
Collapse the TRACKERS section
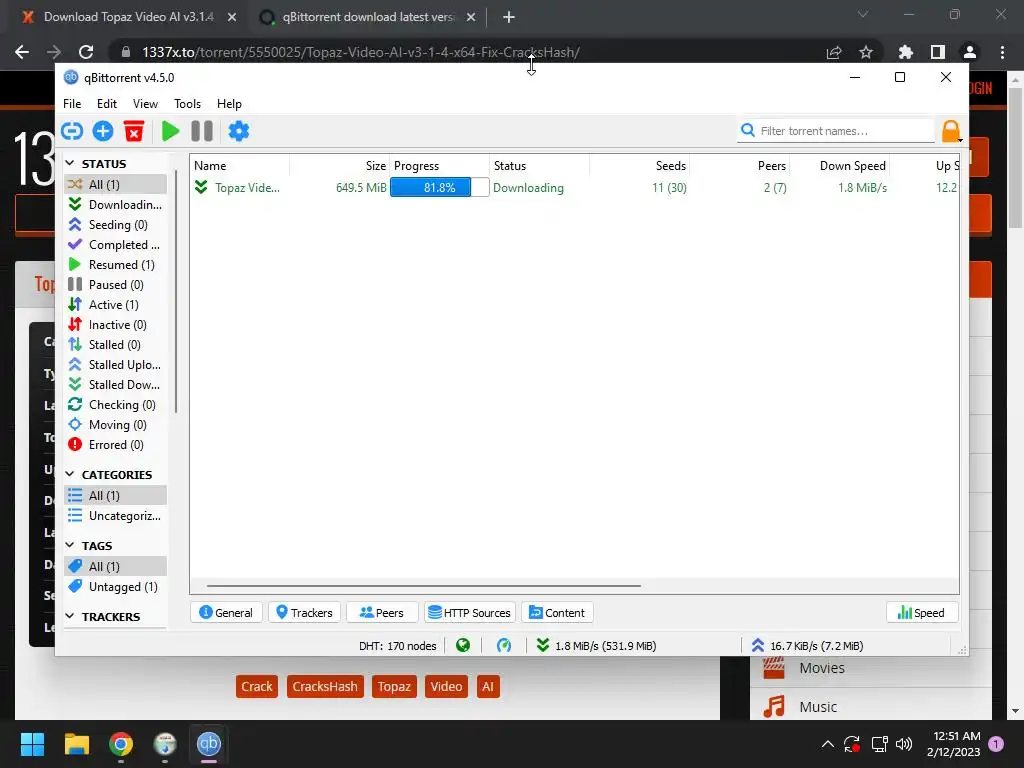[x=70, y=616]
